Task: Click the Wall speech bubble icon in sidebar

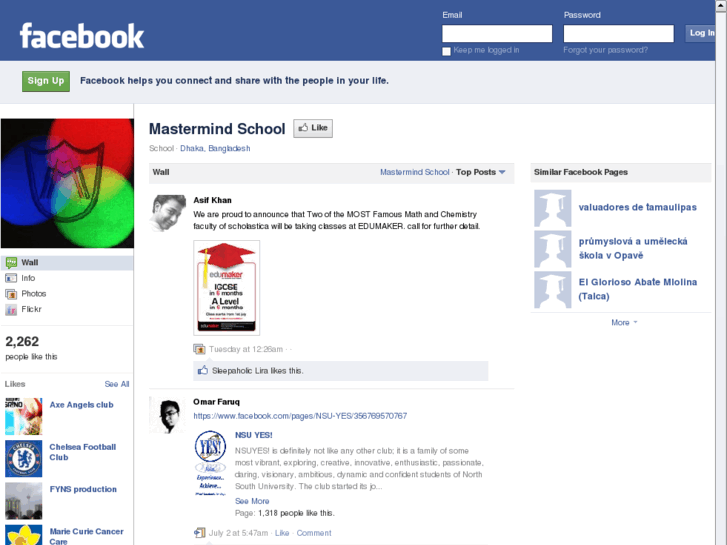Action: [11, 263]
